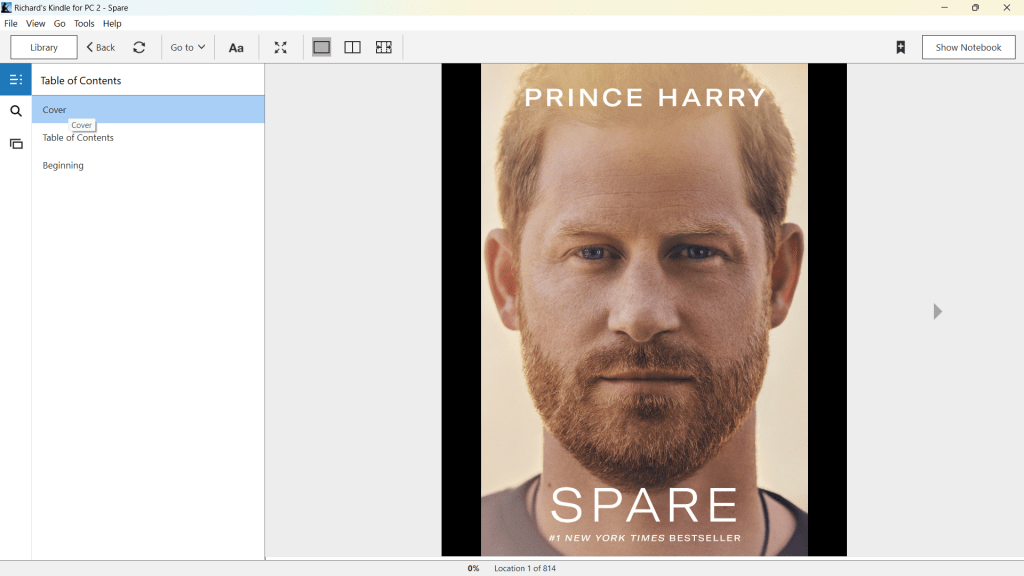Switch to auto-fit multi-column view
Screen dimensions: 1024x576
click(x=383, y=47)
